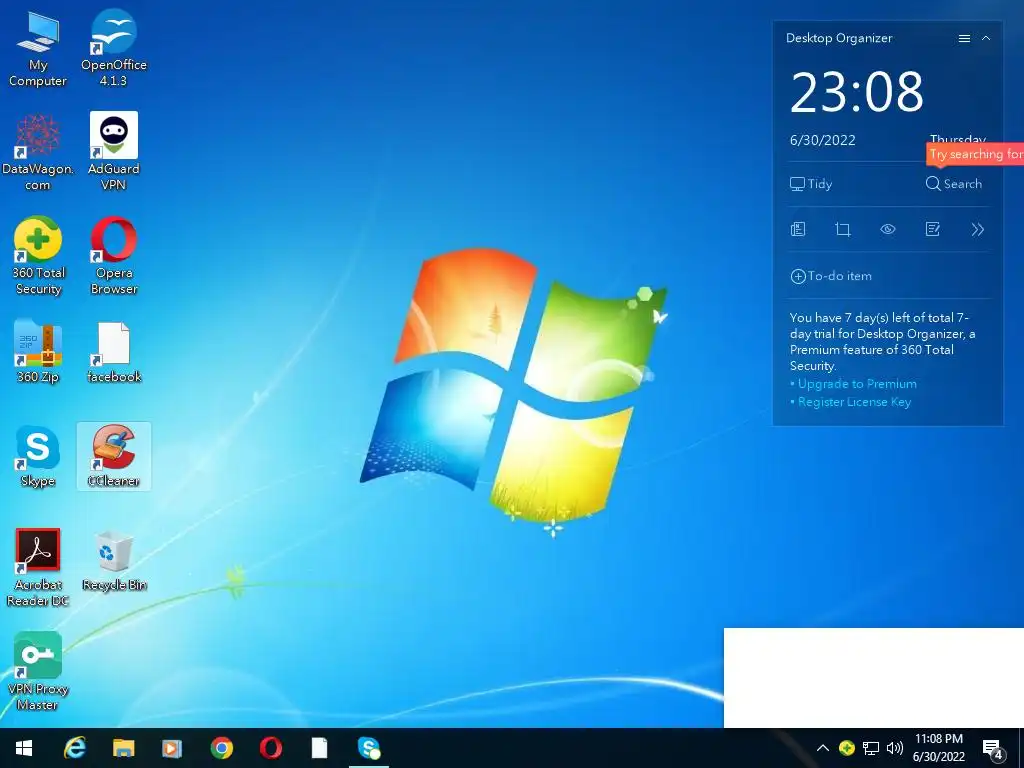Open Desktop Organizer hamburger menu
Viewport: 1024px width, 768px height.
point(964,39)
